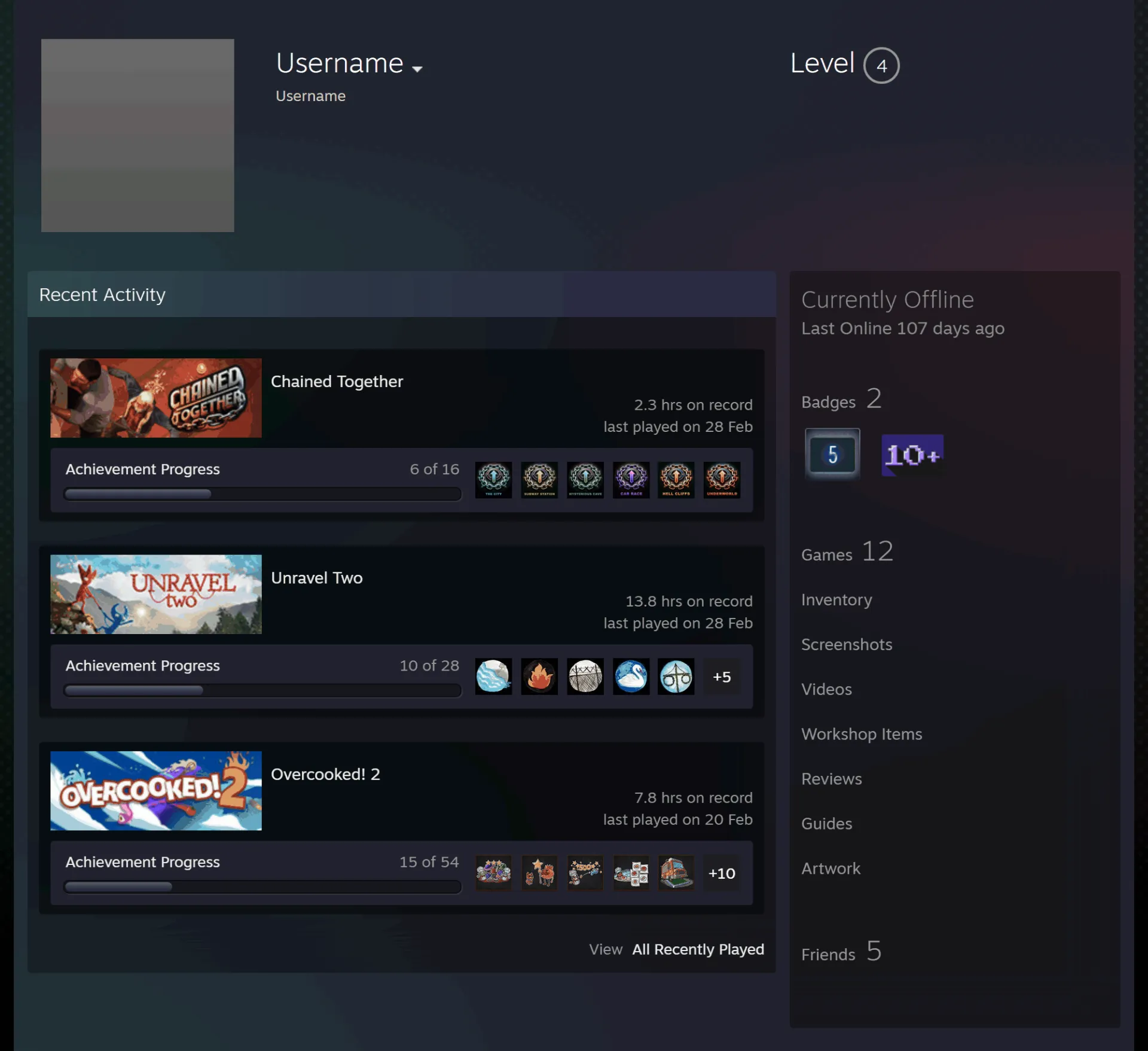Open Hell Cliffs achievement icon
The width and height of the screenshot is (1148, 1051).
676,480
